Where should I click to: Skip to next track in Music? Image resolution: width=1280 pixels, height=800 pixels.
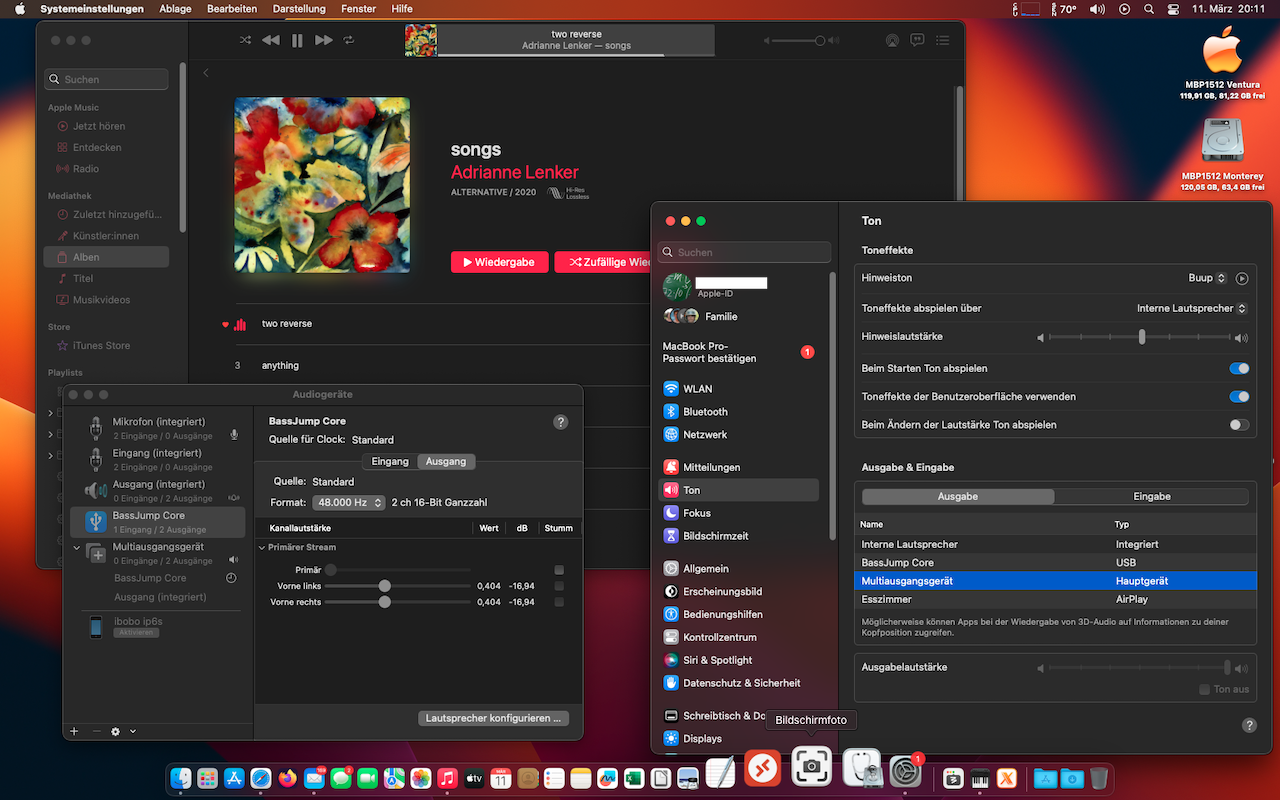(323, 41)
